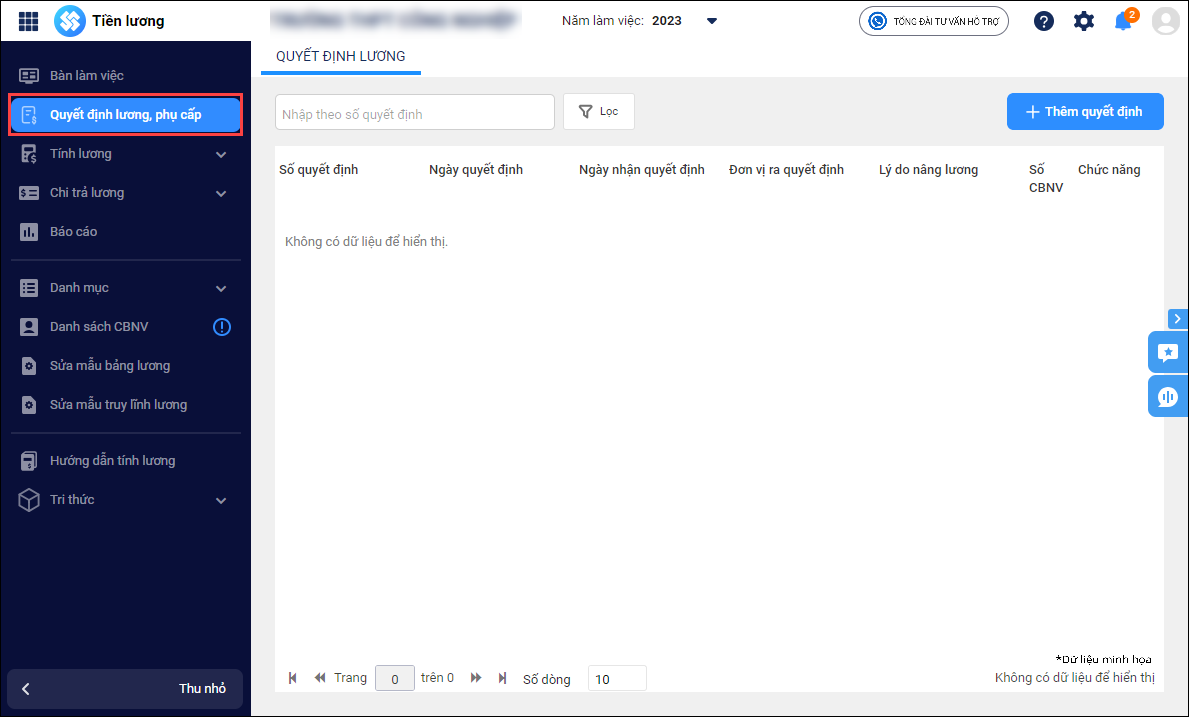Click the Trang page number field
1189x717 pixels.
coord(395,678)
